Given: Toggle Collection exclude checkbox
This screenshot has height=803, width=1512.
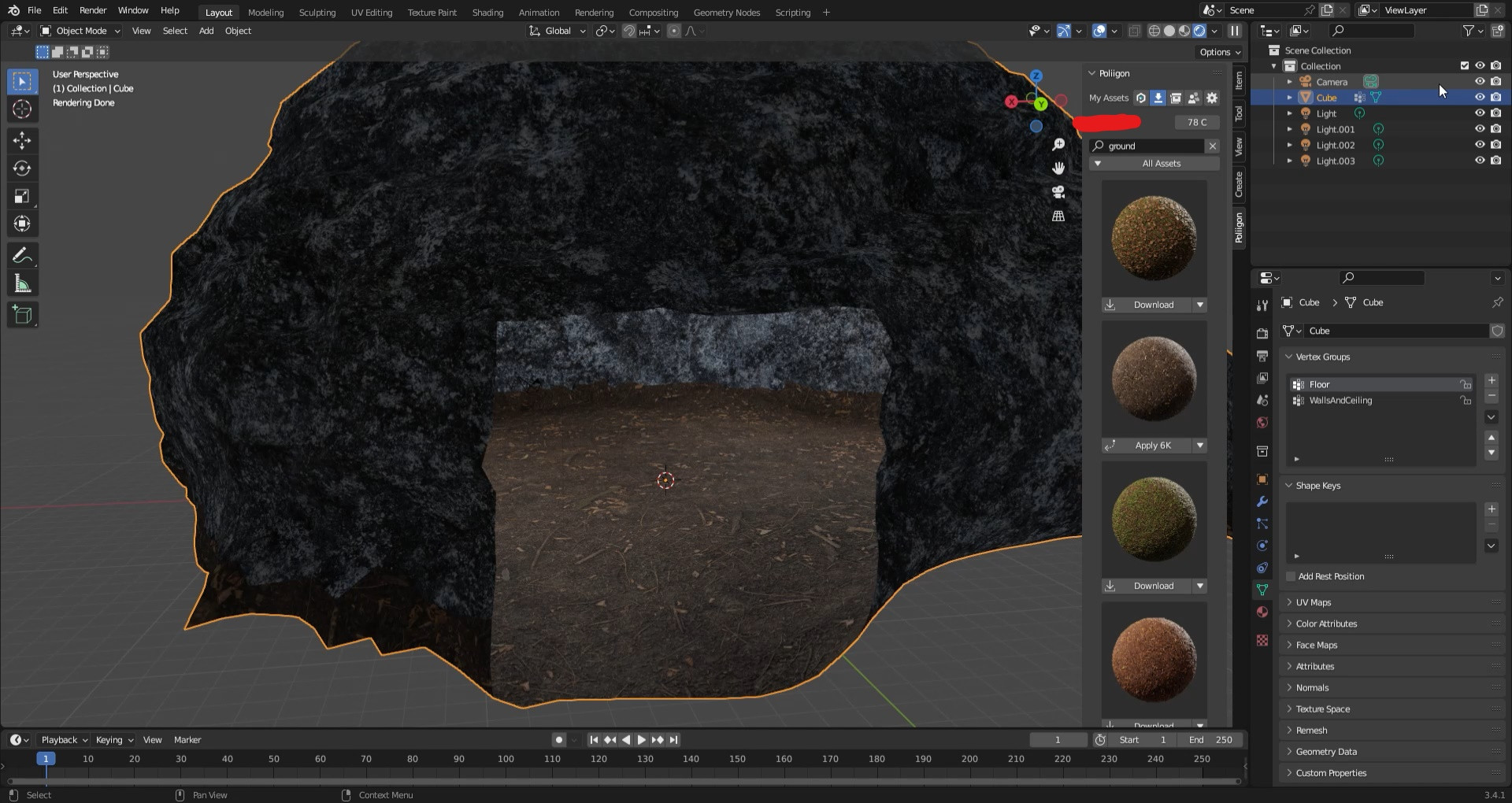Looking at the screenshot, I should 1465,66.
